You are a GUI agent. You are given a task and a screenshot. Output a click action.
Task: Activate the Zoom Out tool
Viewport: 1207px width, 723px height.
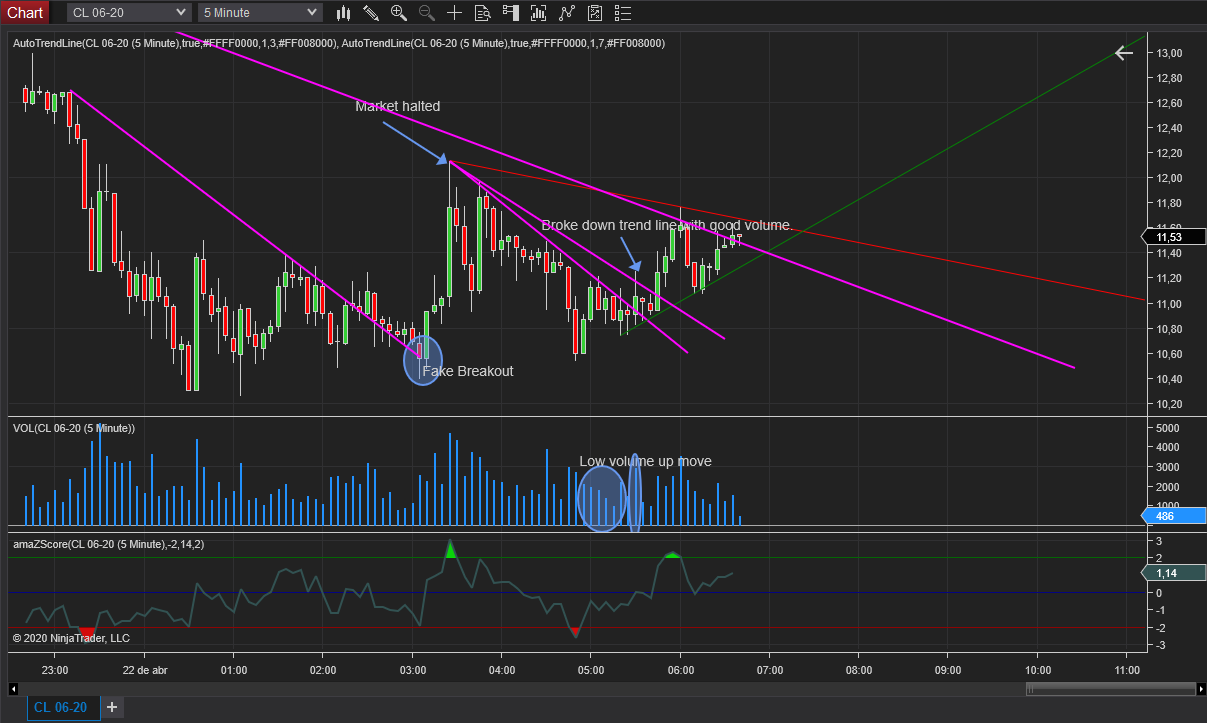pos(426,13)
